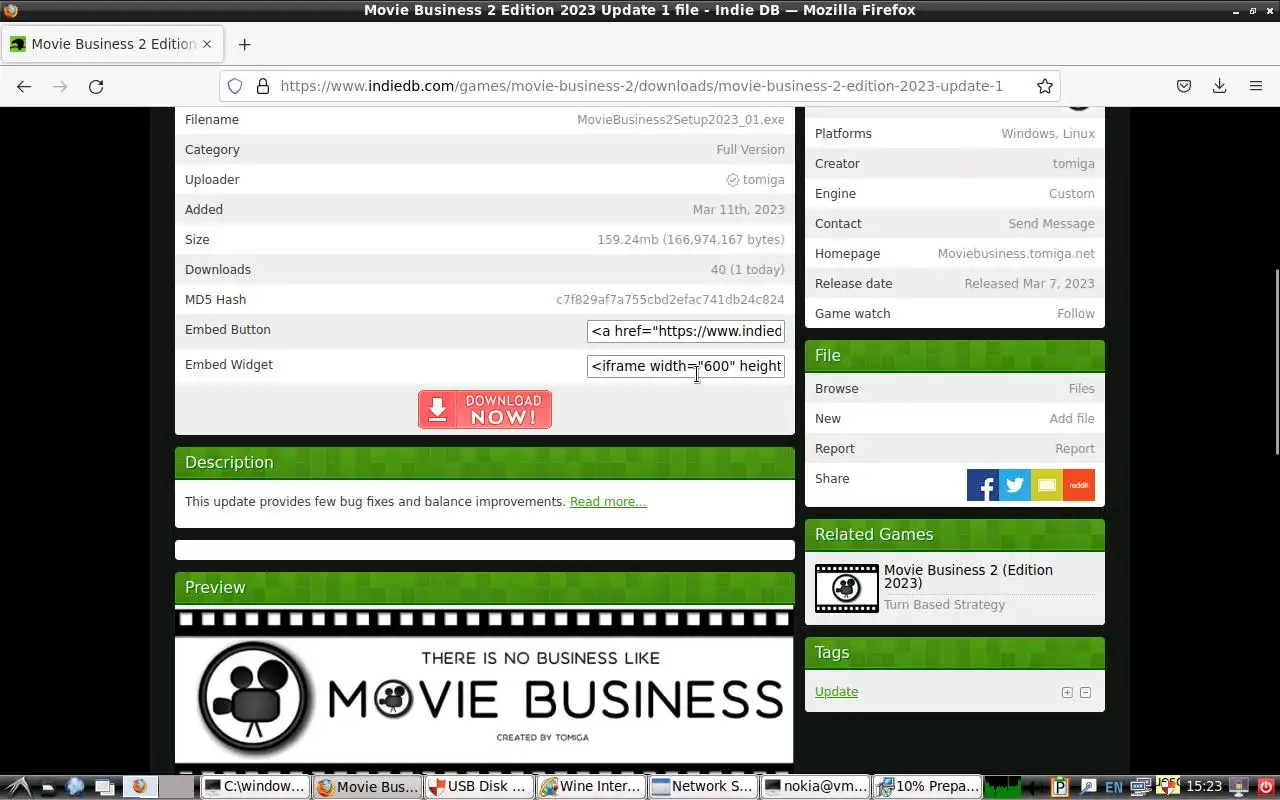This screenshot has height=800, width=1280.
Task: Open uploader tomiga profile link
Action: 763,180
